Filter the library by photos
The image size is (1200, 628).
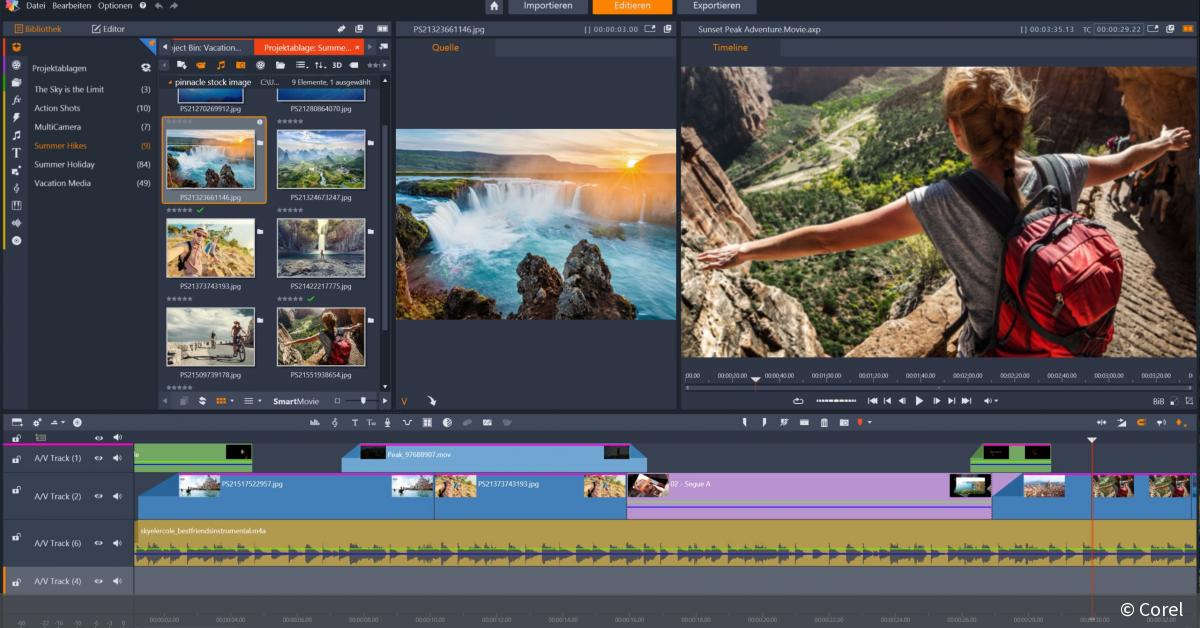[240, 66]
